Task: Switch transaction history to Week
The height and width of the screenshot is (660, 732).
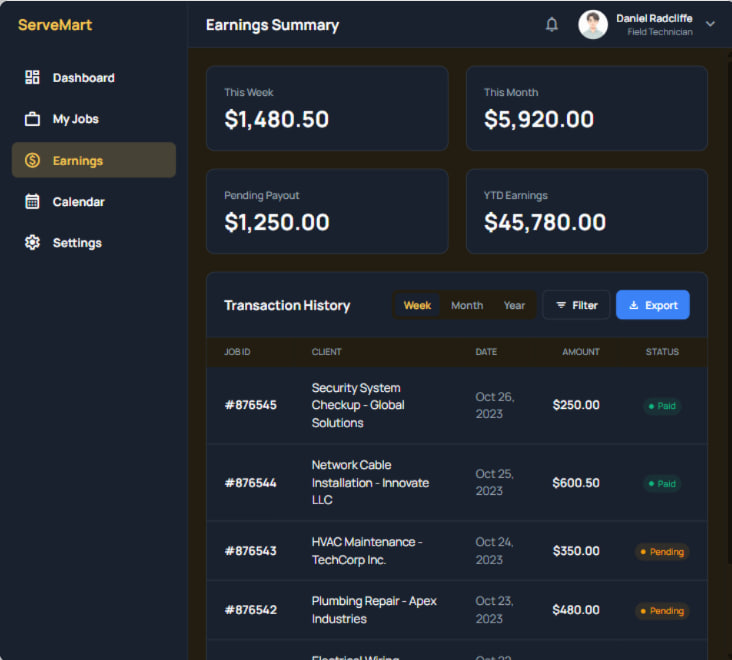Action: (417, 305)
